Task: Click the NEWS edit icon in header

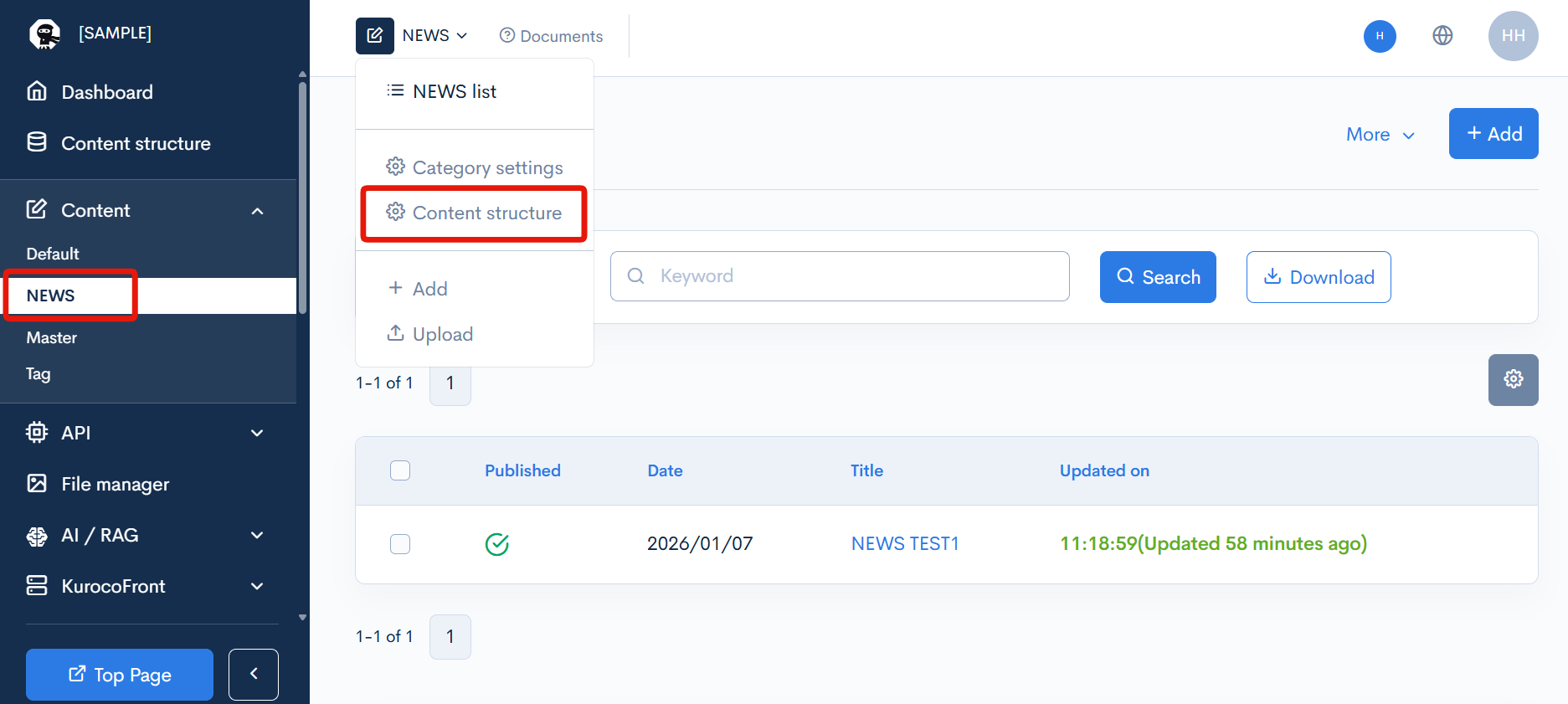Action: pos(375,36)
